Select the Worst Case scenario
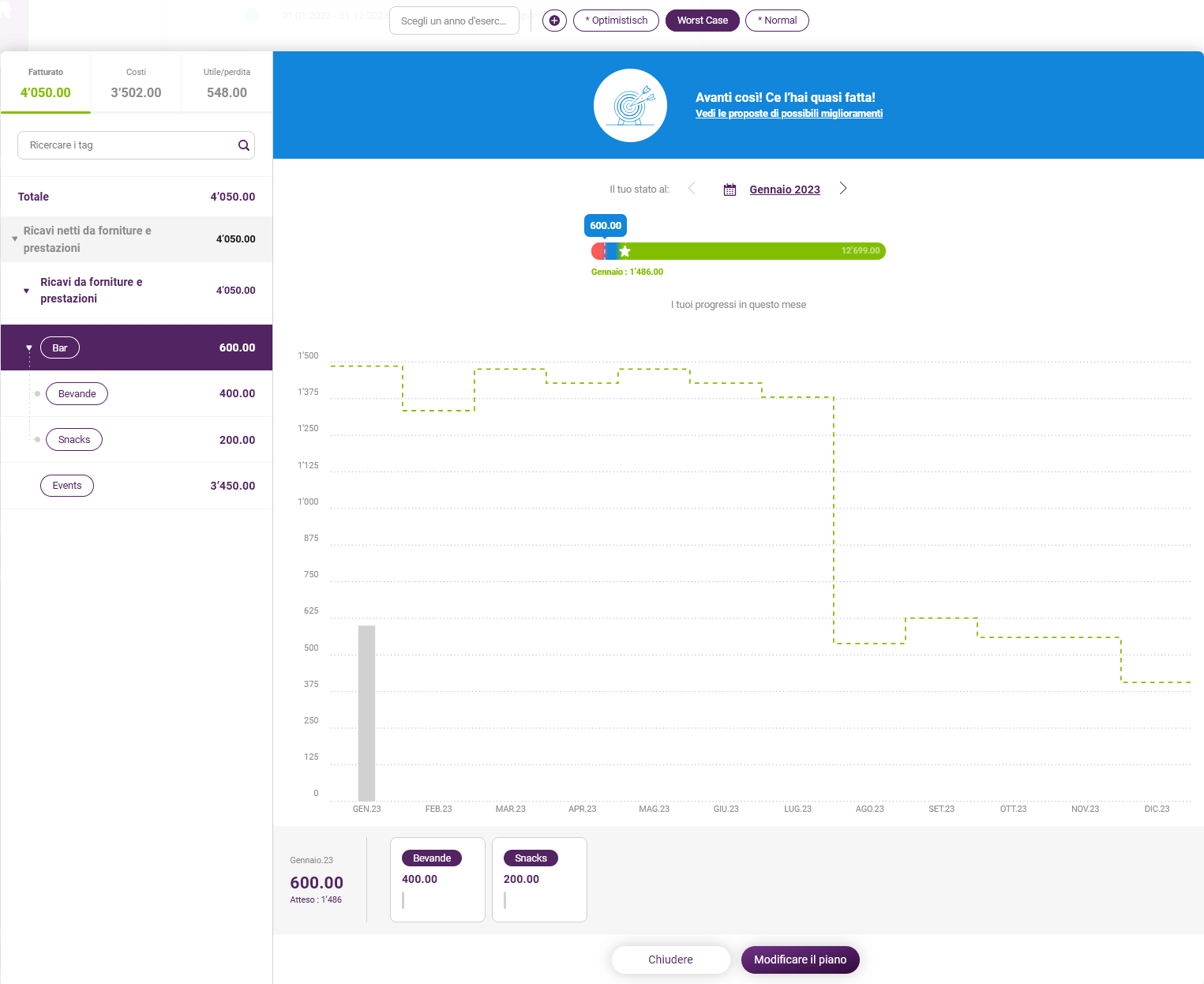Viewport: 1204px width, 984px height. [703, 21]
